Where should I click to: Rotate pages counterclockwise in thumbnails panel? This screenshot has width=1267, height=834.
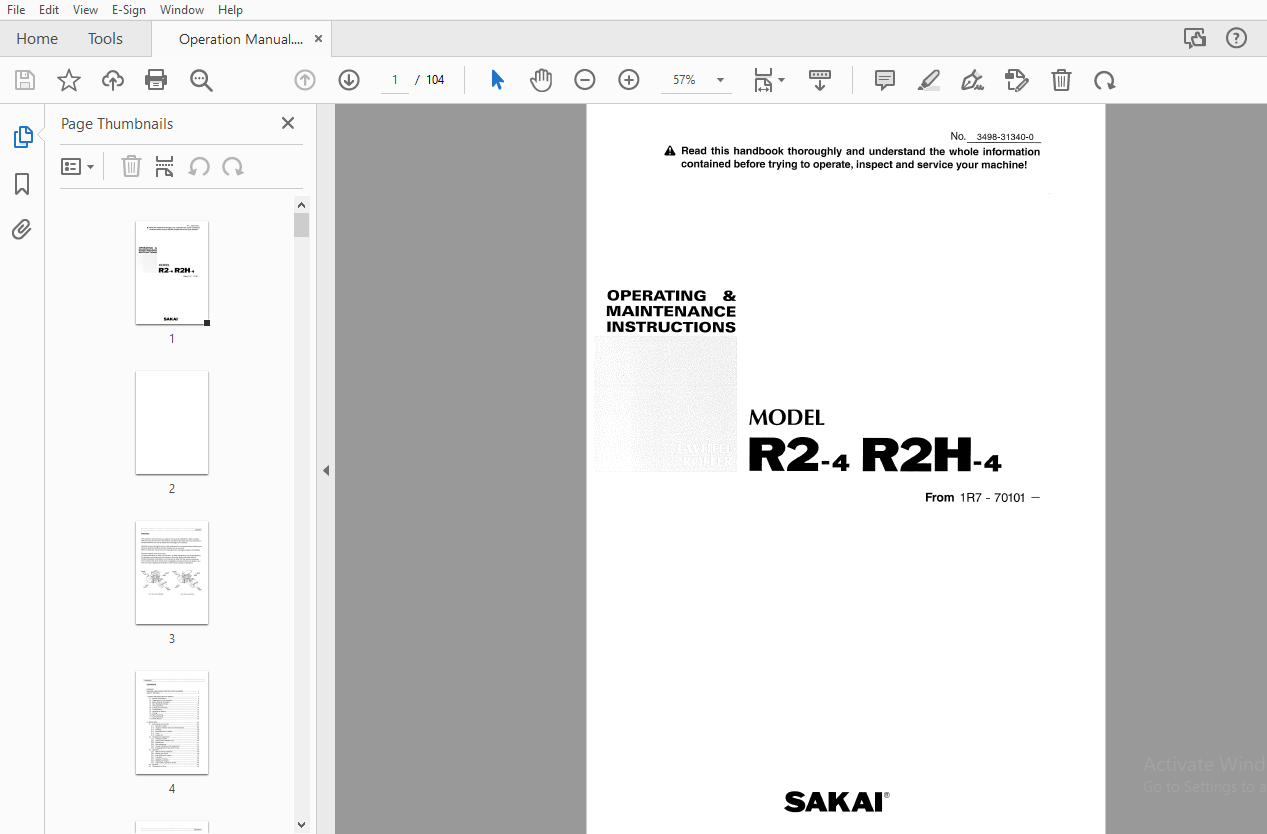199,166
